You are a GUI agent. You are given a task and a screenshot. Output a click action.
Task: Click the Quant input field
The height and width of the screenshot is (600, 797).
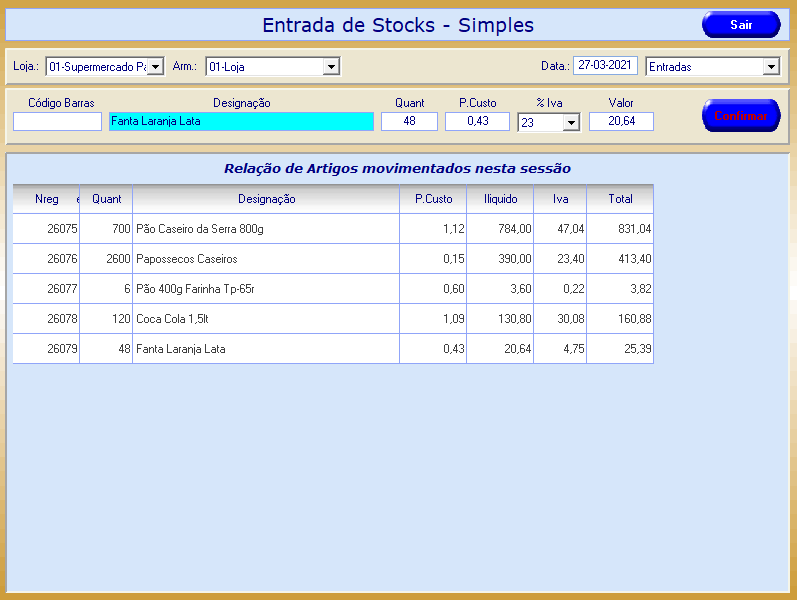point(409,121)
